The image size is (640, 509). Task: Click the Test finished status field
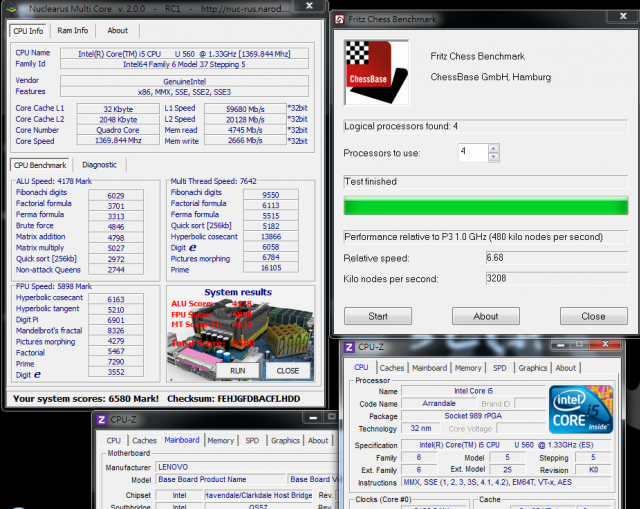click(x=486, y=182)
